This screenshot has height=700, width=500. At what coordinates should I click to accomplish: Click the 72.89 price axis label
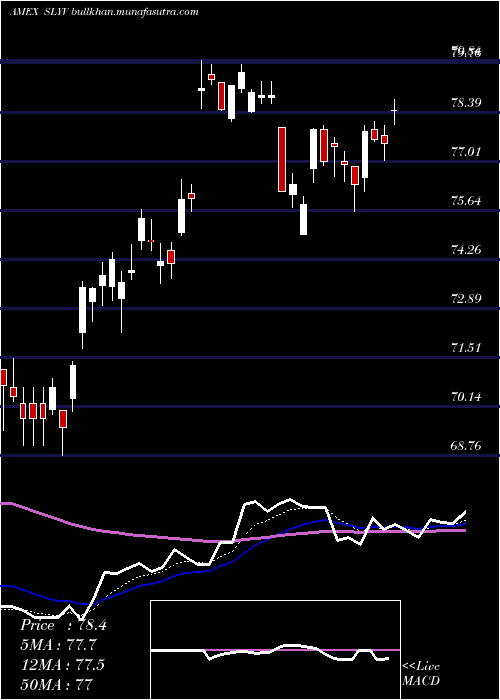[466, 299]
